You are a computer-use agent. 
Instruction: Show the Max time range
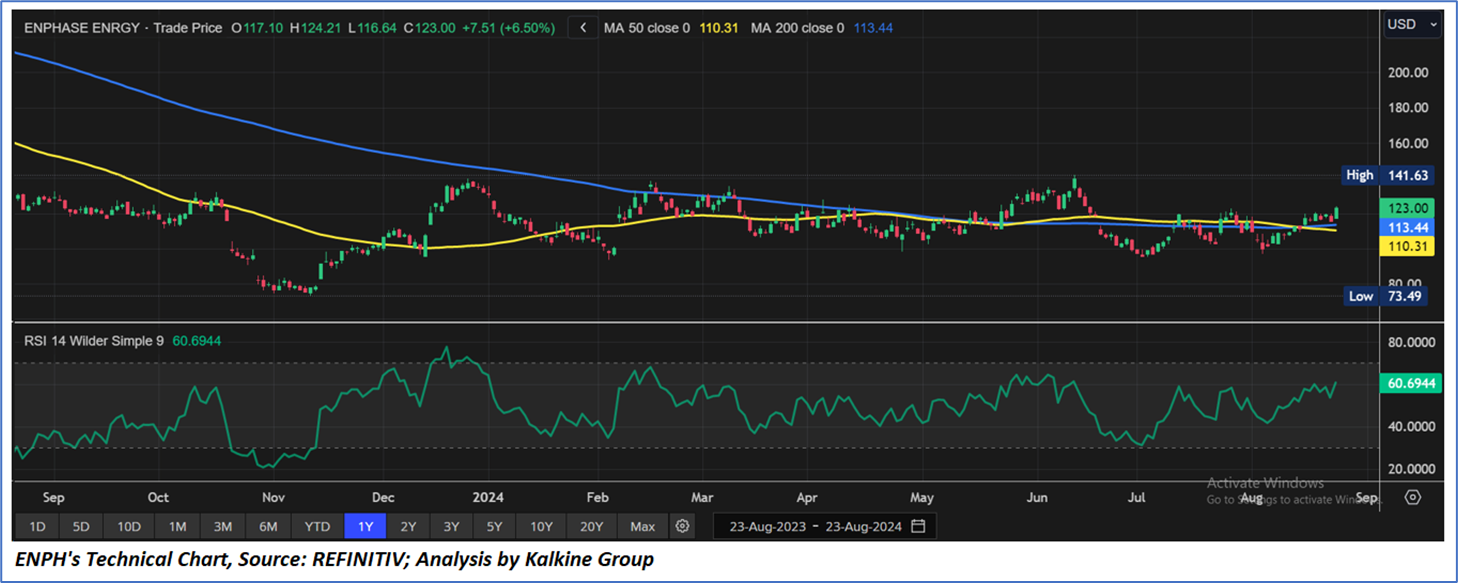point(642,526)
